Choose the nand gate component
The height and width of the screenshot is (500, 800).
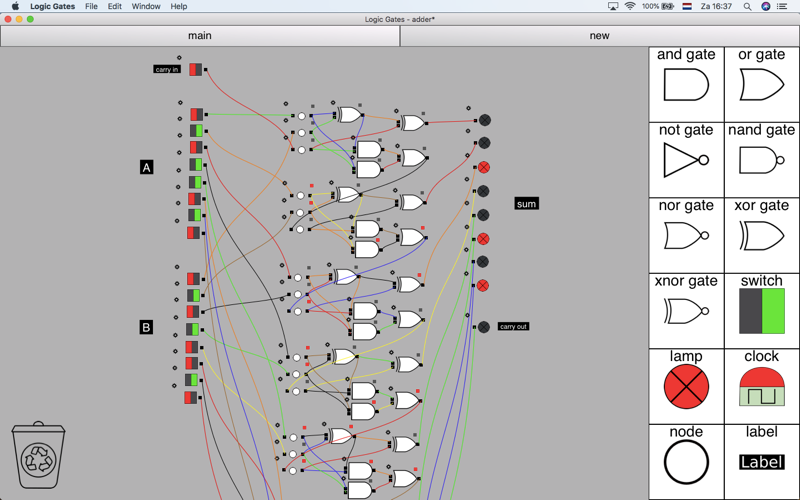[x=761, y=160]
